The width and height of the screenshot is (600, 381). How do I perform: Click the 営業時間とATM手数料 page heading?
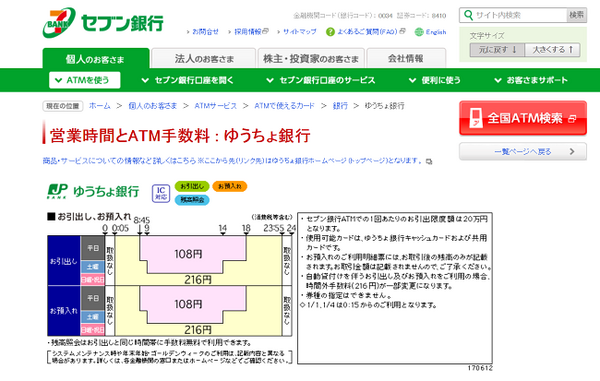coord(180,136)
